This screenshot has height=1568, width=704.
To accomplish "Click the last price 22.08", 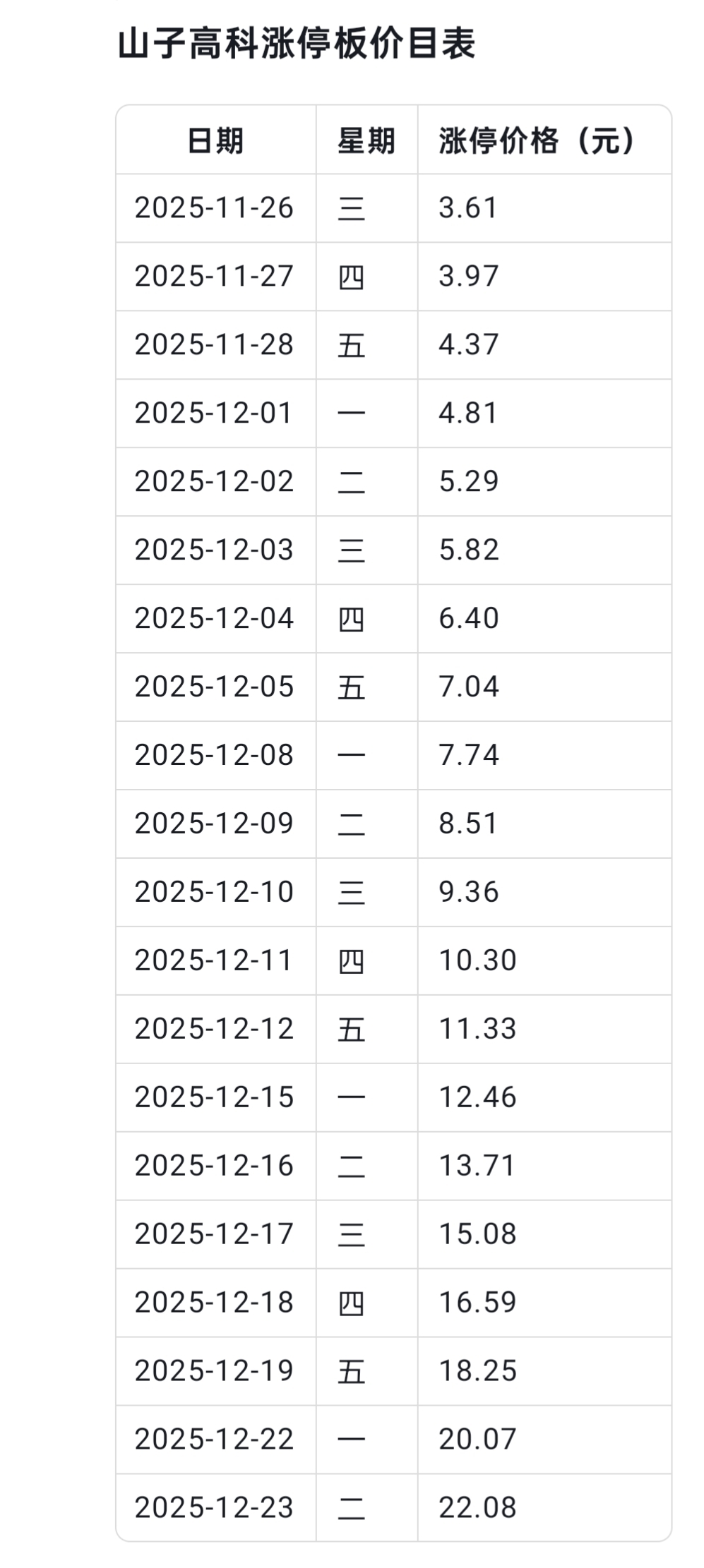I will coord(478,1508).
